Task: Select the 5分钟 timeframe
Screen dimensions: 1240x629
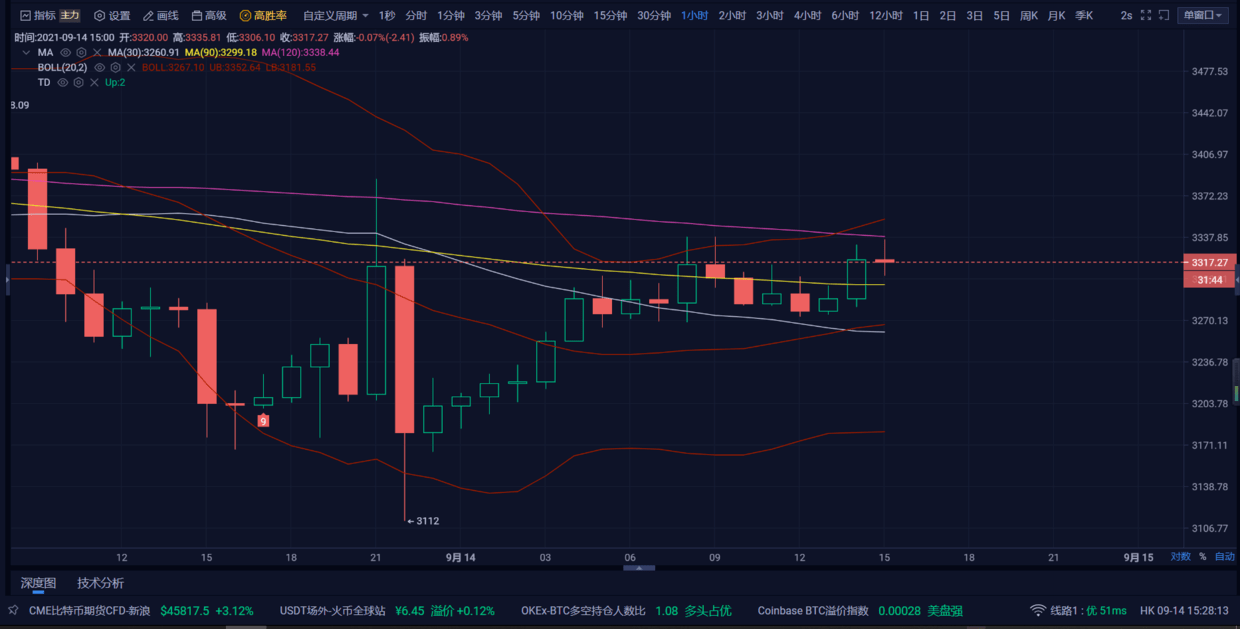Action: (526, 16)
